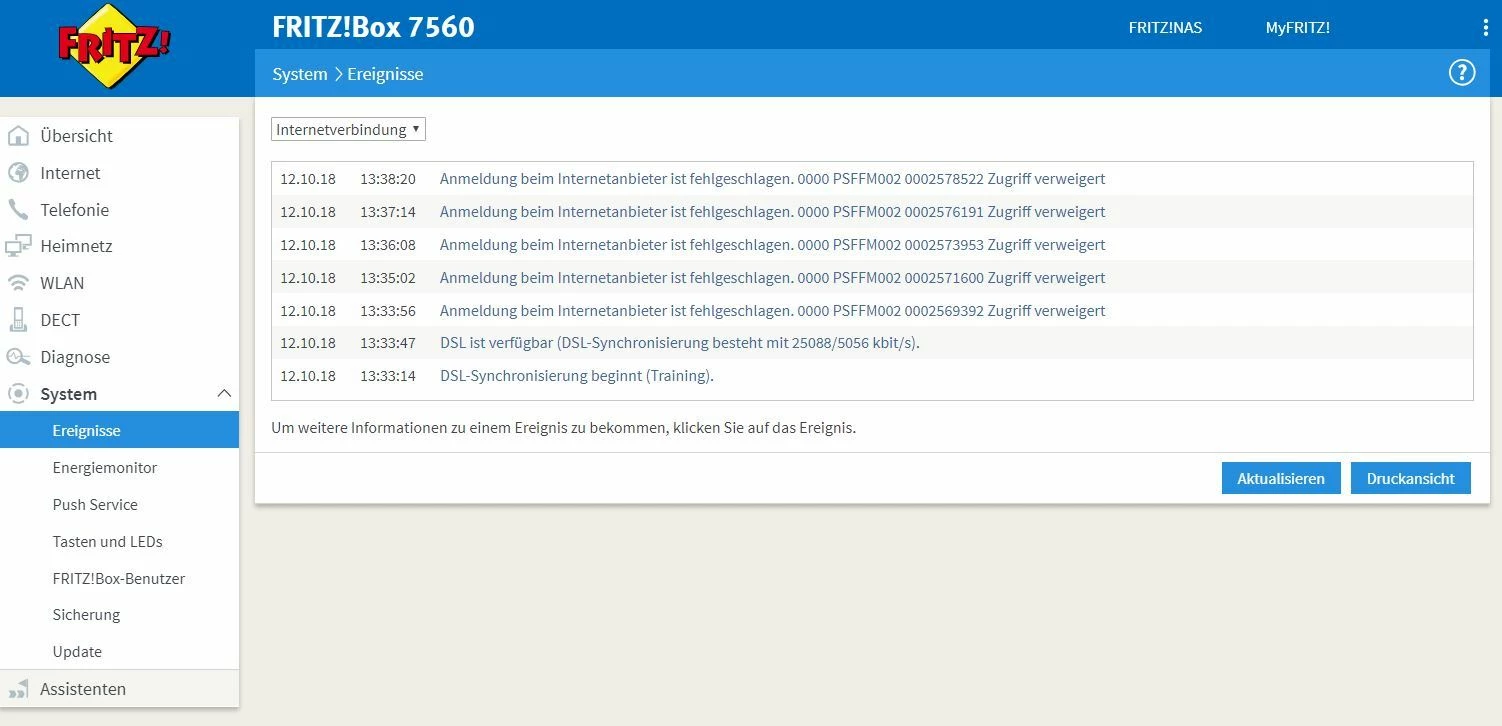The image size is (1502, 726).
Task: Select the Ereignisse submenu item
Action: tap(120, 431)
